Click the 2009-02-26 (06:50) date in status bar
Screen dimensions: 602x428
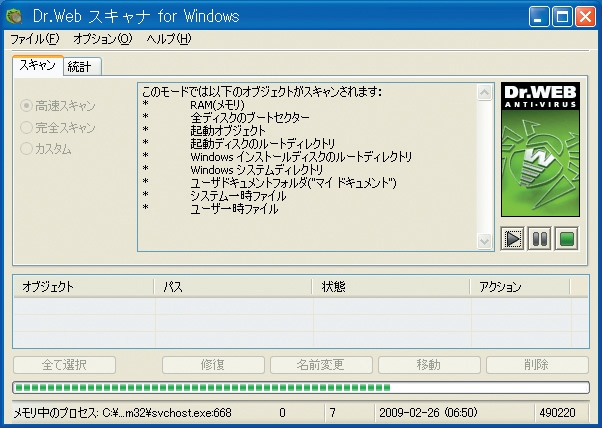[x=428, y=413]
